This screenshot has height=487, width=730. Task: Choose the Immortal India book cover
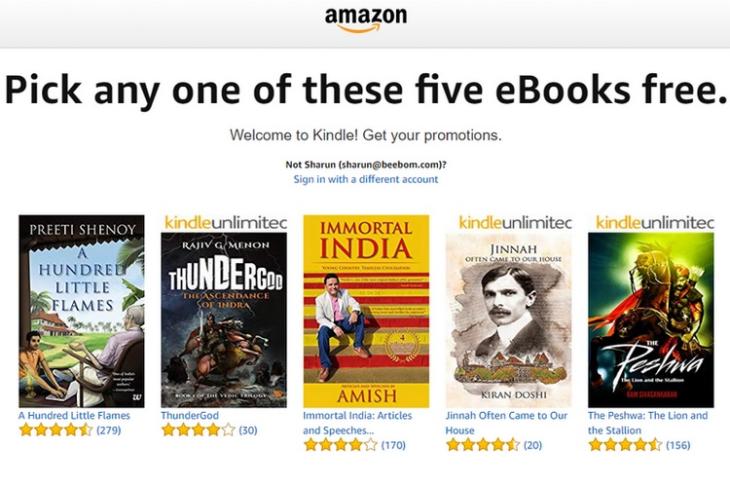pos(366,311)
